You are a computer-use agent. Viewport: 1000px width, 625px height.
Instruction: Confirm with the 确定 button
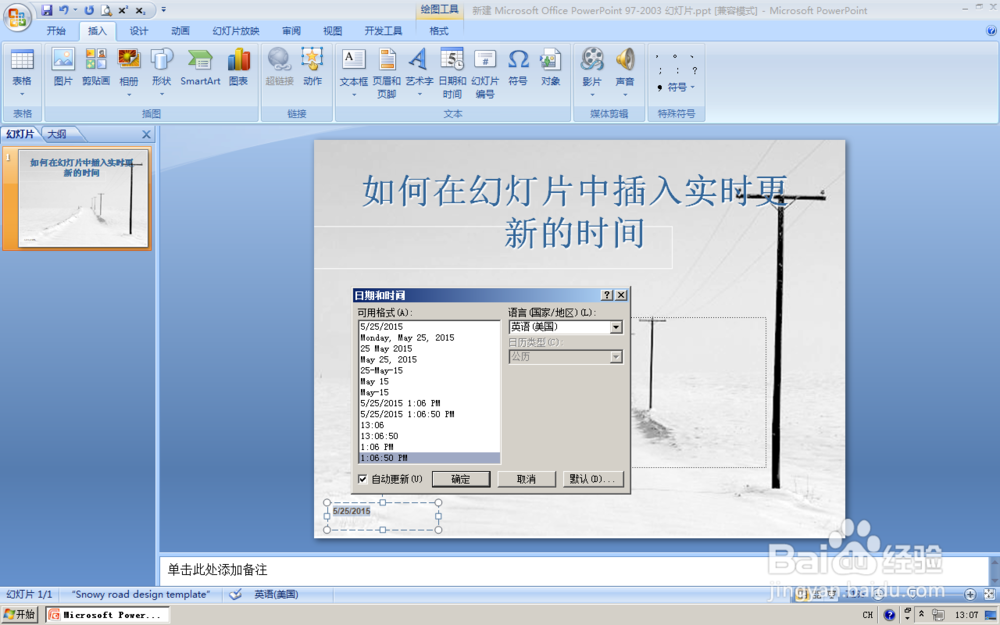pos(461,479)
